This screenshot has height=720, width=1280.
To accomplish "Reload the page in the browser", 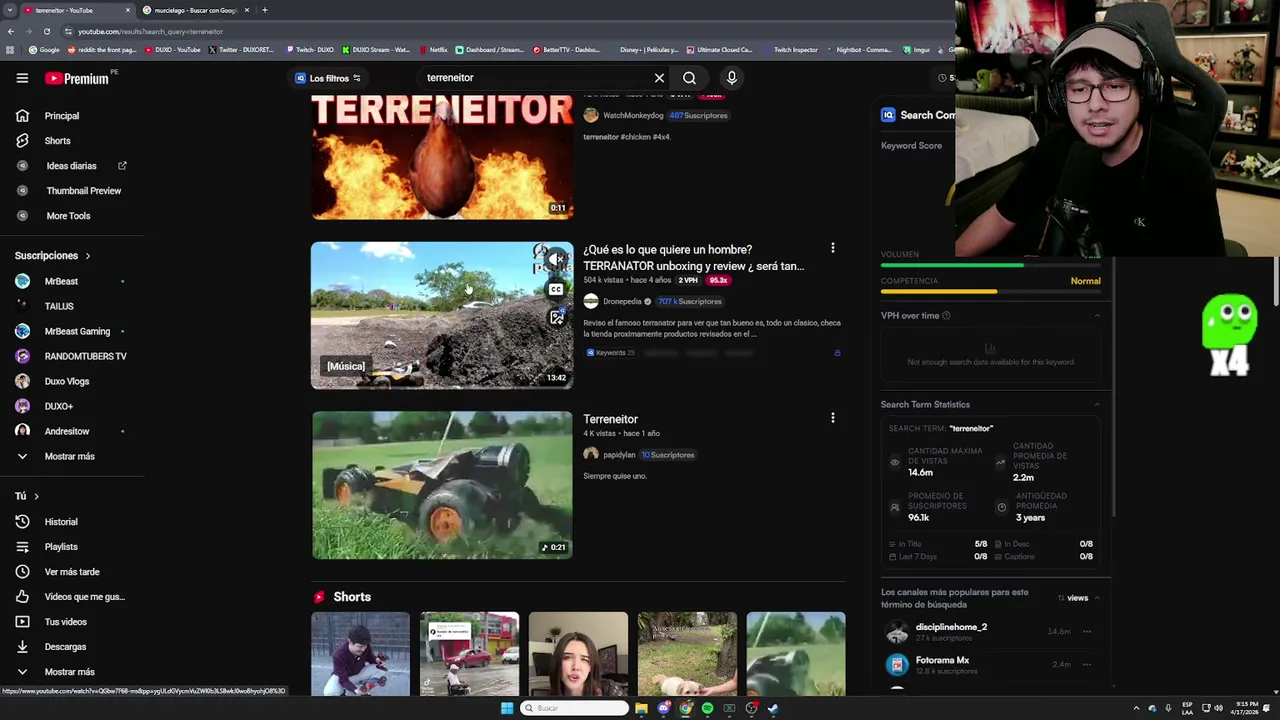I will coord(46,31).
